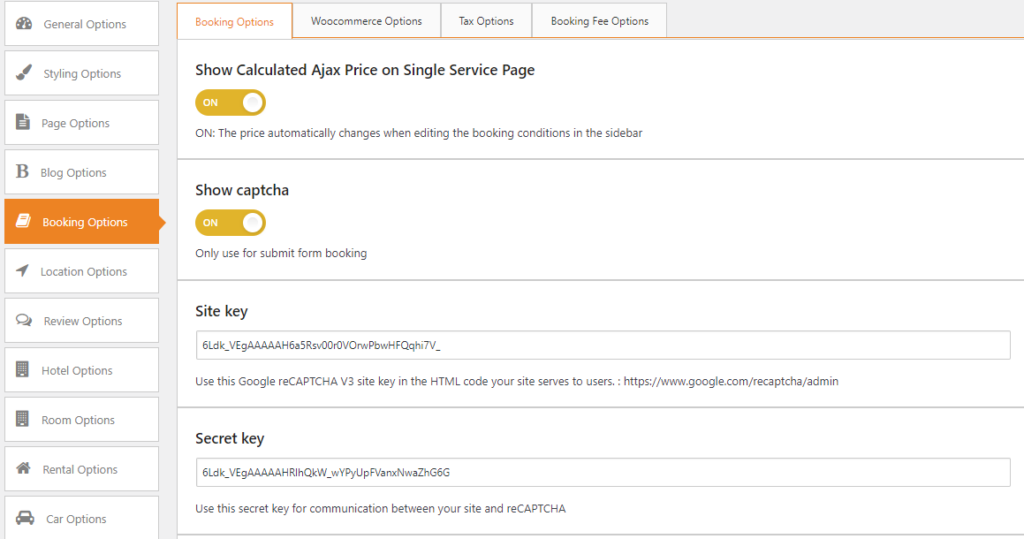Click the General Options palette icon

click(x=25, y=24)
